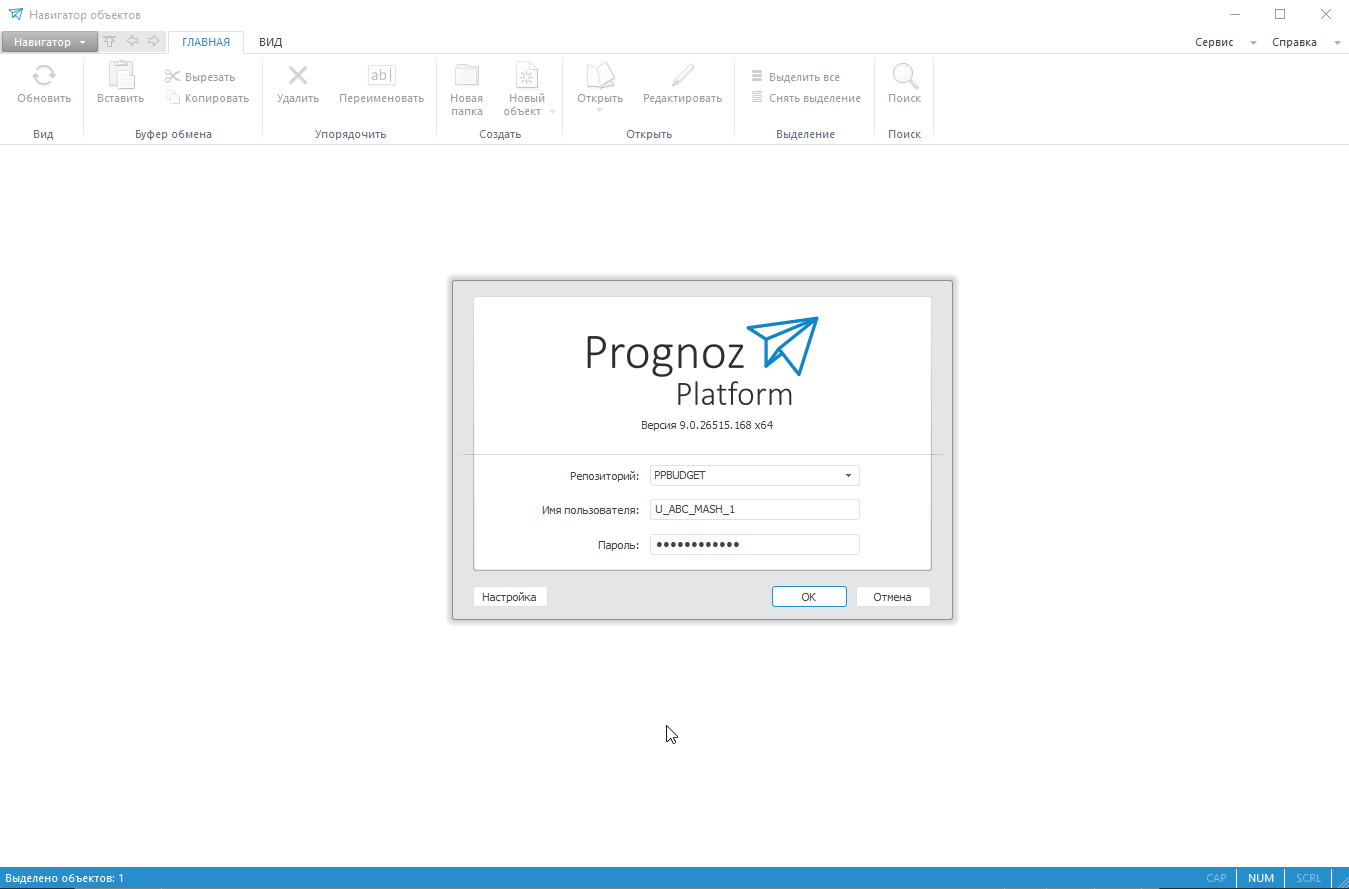Click the version text Версия 9.0.26515.168 x64

(x=707, y=425)
